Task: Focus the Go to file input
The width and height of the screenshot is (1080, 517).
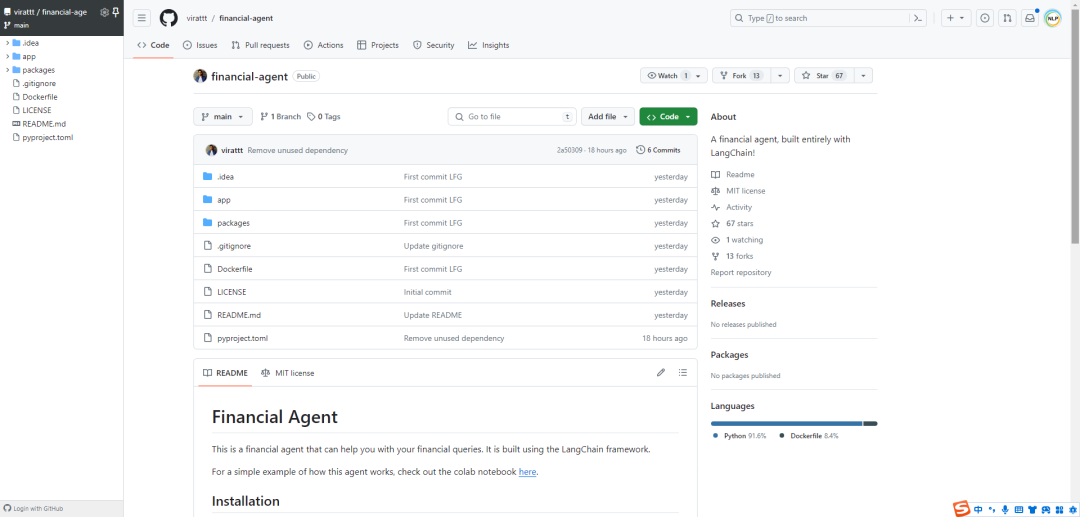Action: click(x=512, y=116)
